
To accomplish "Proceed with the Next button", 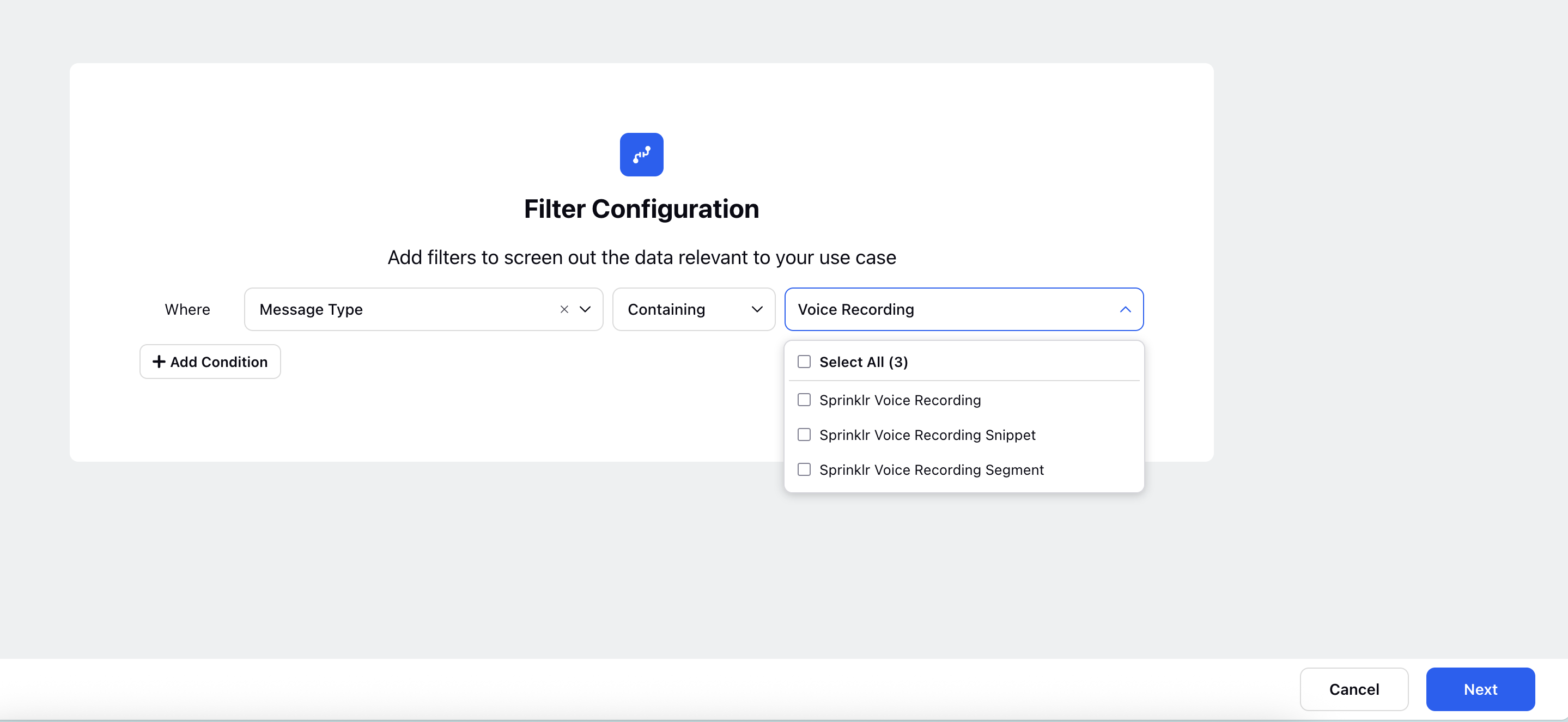I will (x=1480, y=689).
